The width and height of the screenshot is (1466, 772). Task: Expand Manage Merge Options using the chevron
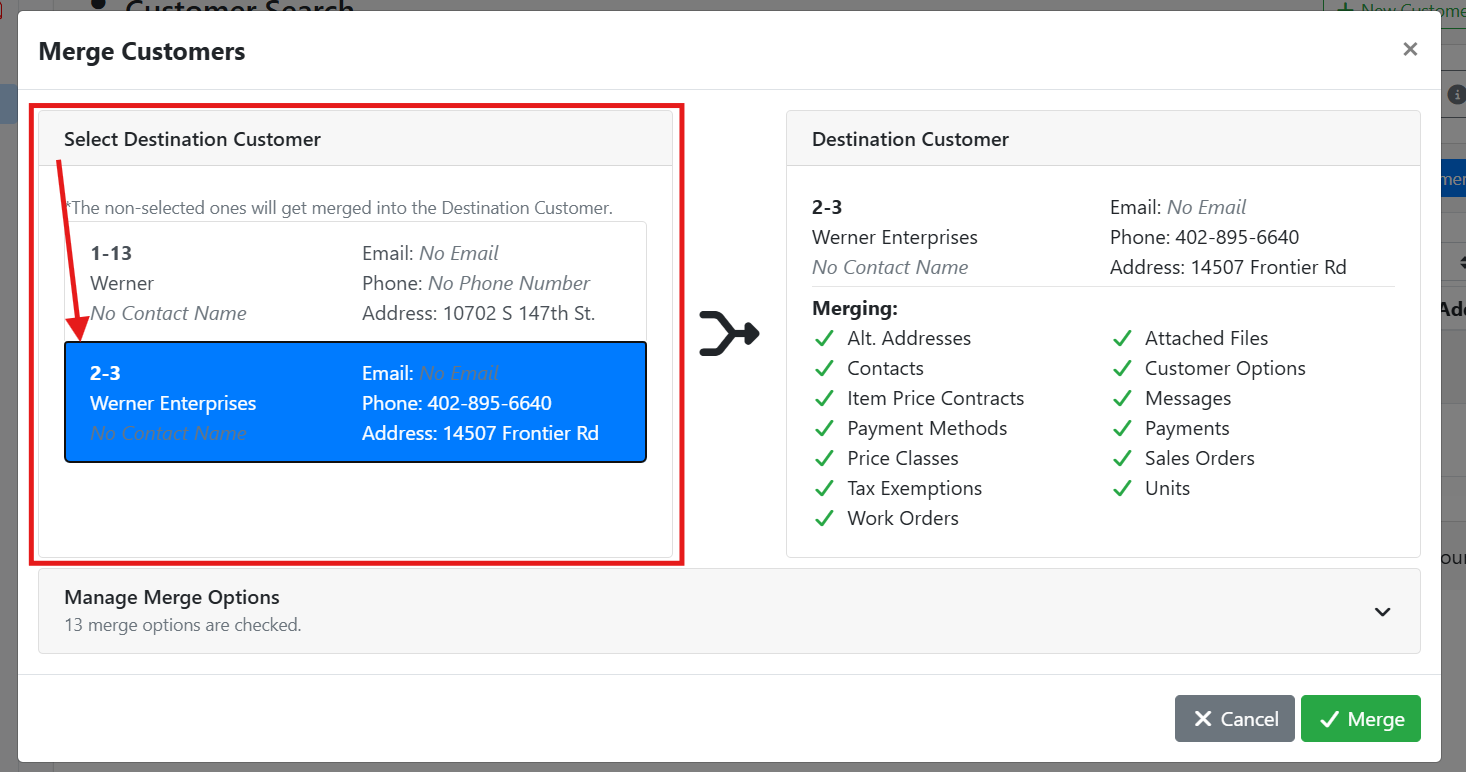point(1382,612)
